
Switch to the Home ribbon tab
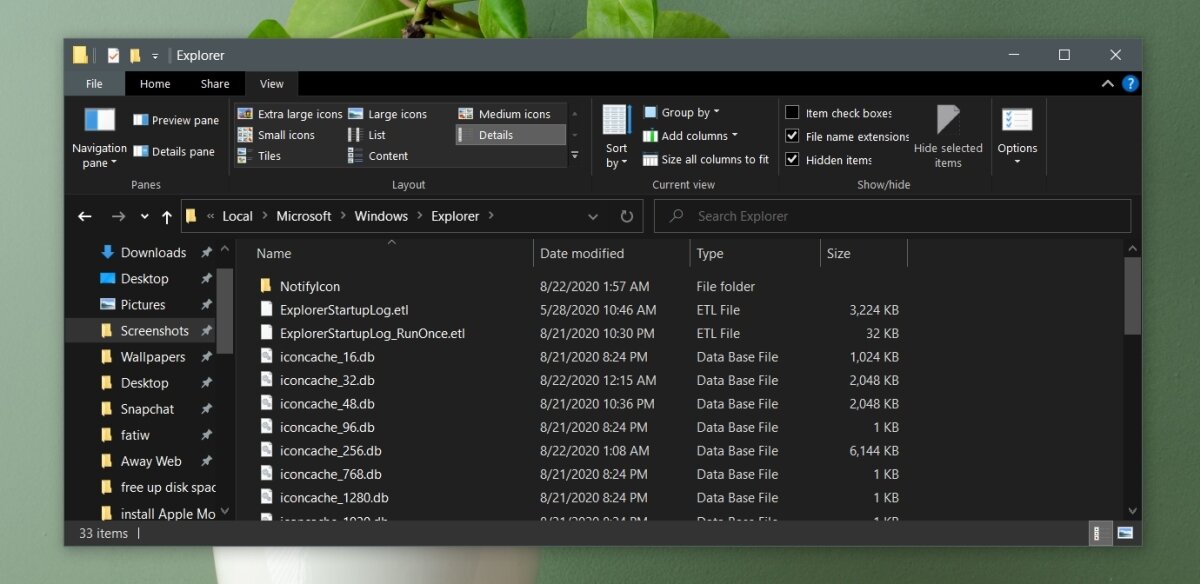pyautogui.click(x=155, y=84)
